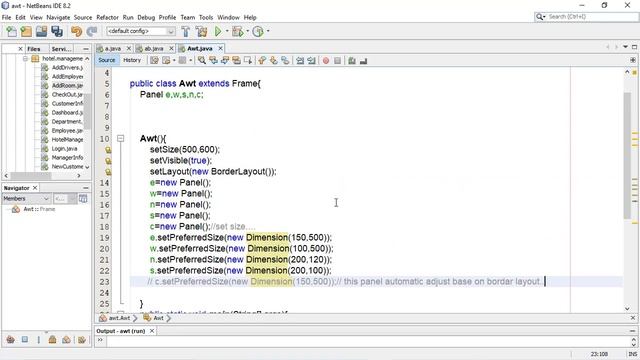Collapse the hotel.manageme tree node
Screen dimensions: 640x360
coord(25,59)
